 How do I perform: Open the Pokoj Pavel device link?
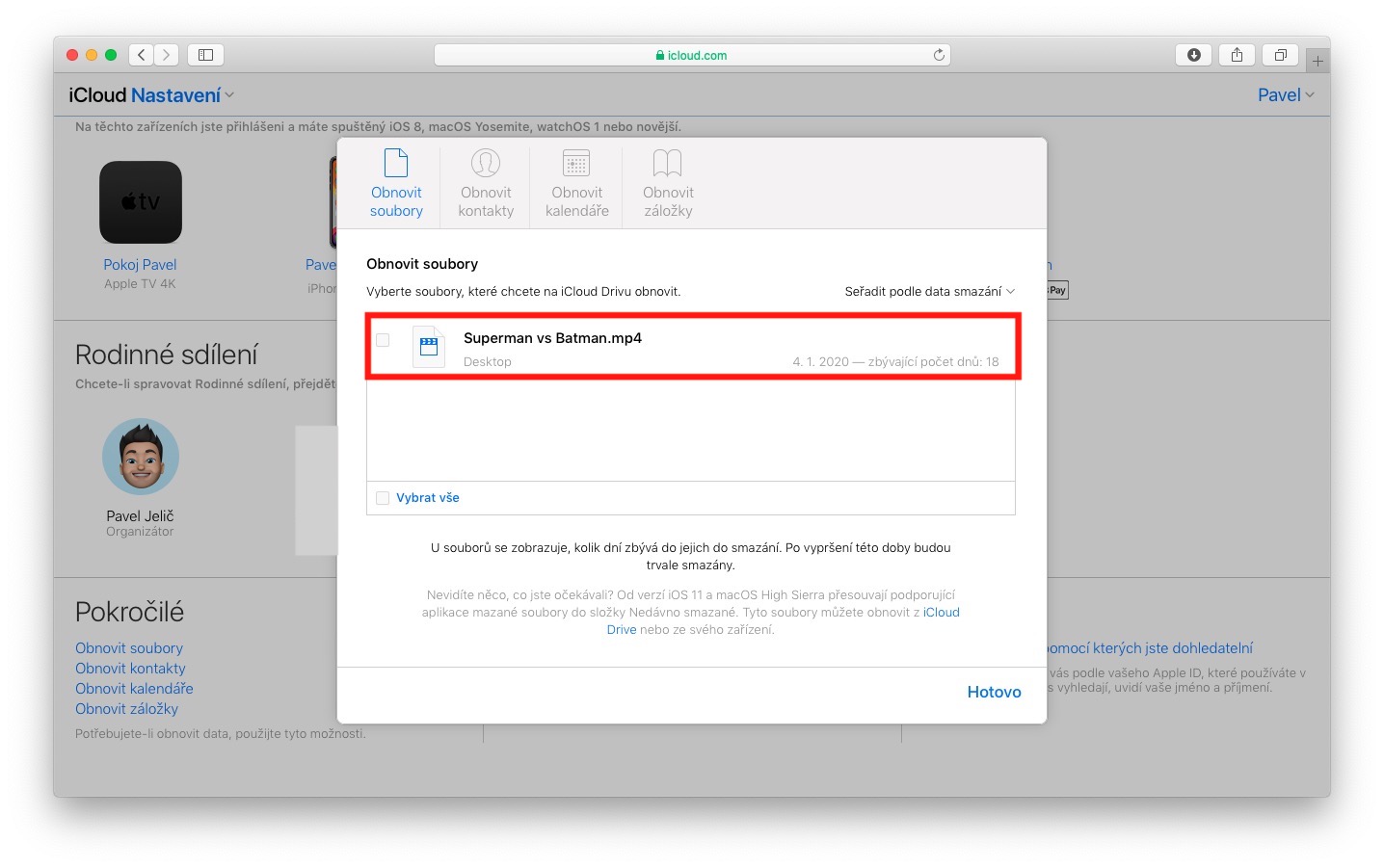click(140, 265)
